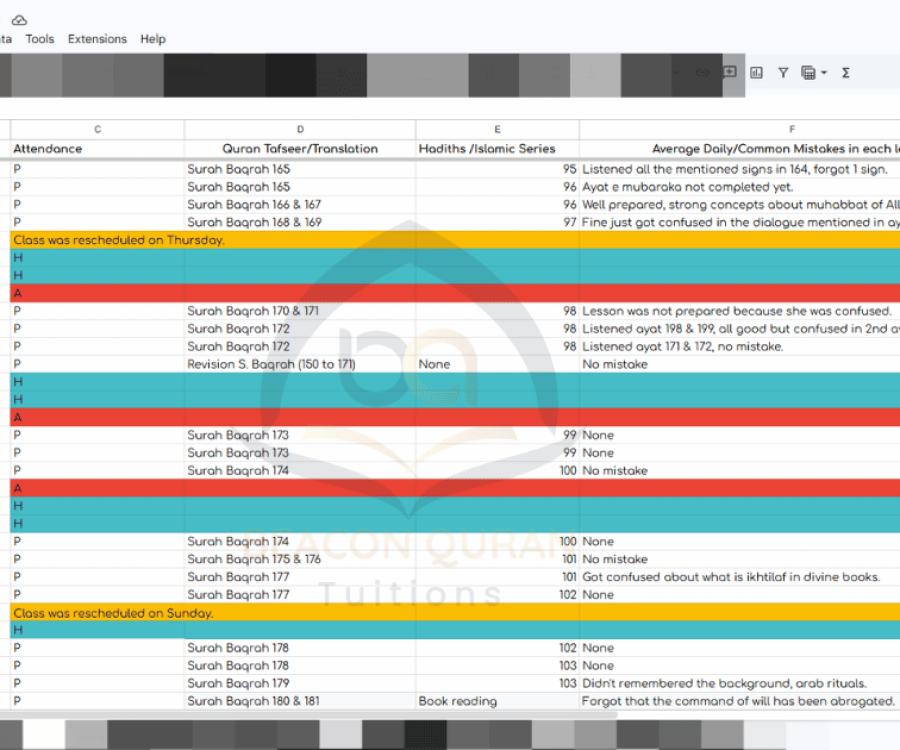Click the insert chart toolbar icon
This screenshot has width=900, height=750.
[x=757, y=73]
